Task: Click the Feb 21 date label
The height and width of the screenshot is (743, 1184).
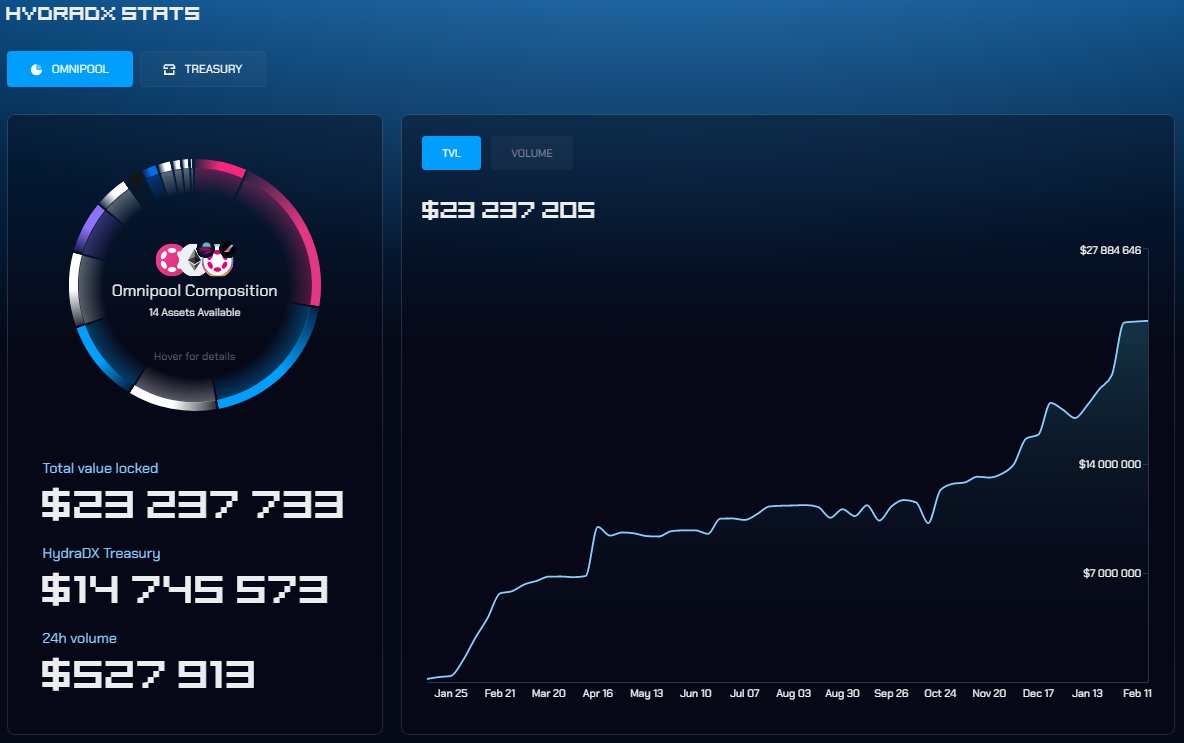Action: (x=500, y=693)
